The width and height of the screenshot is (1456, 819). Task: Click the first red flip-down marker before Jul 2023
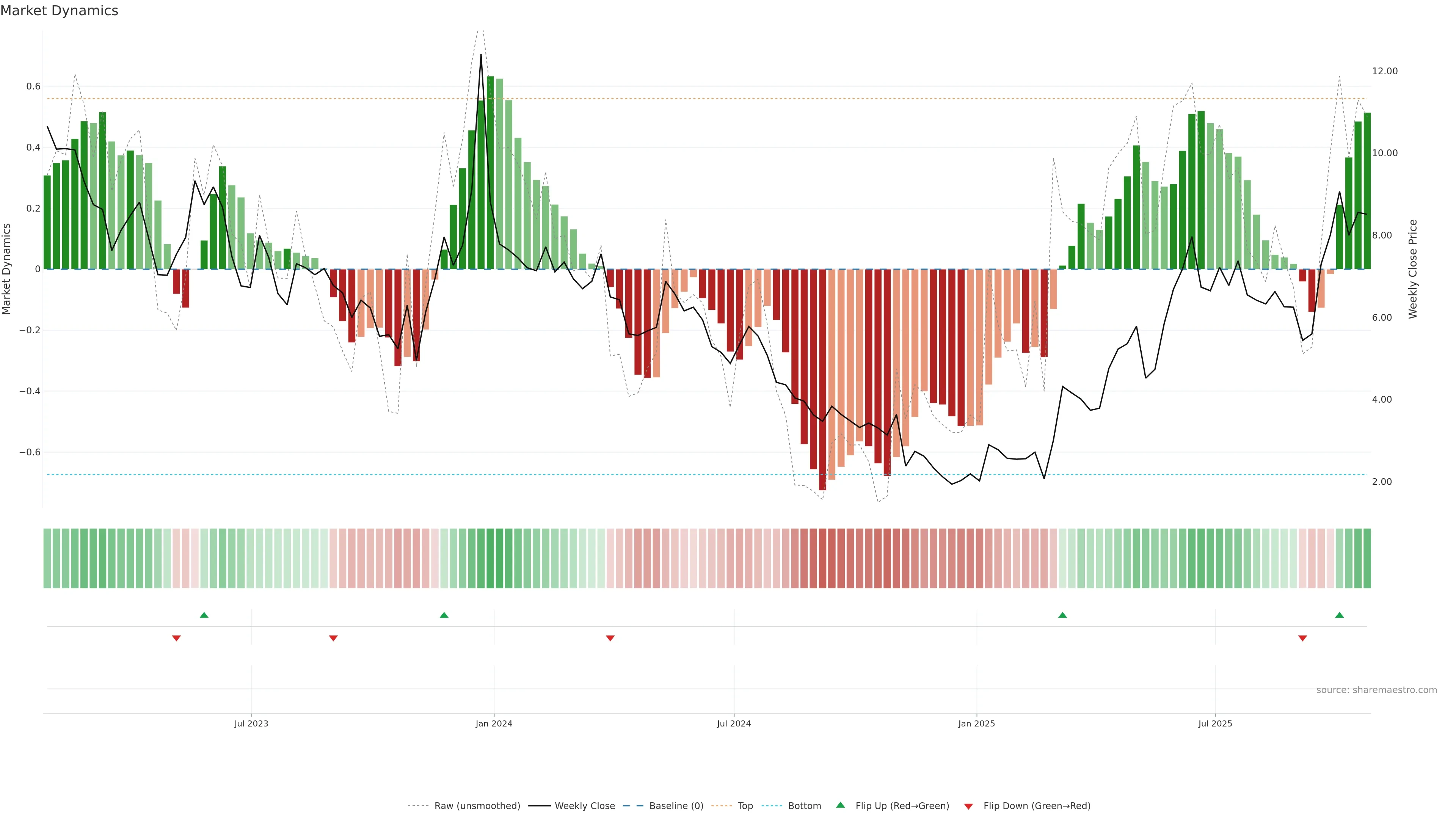coord(176,638)
